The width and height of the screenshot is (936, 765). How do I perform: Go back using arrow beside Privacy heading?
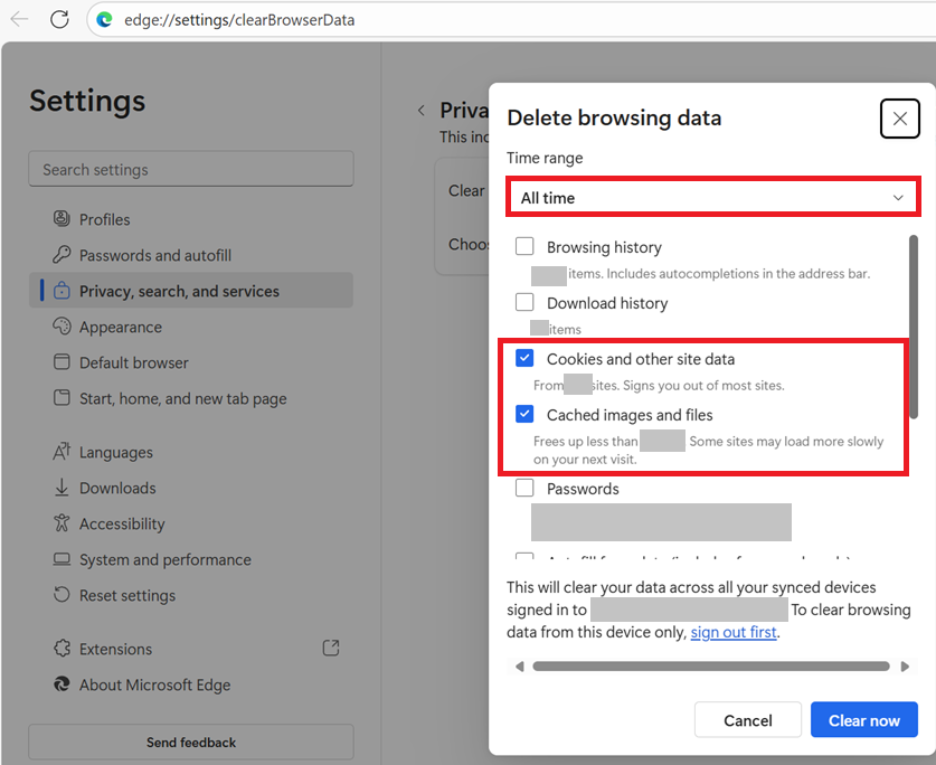tap(421, 110)
